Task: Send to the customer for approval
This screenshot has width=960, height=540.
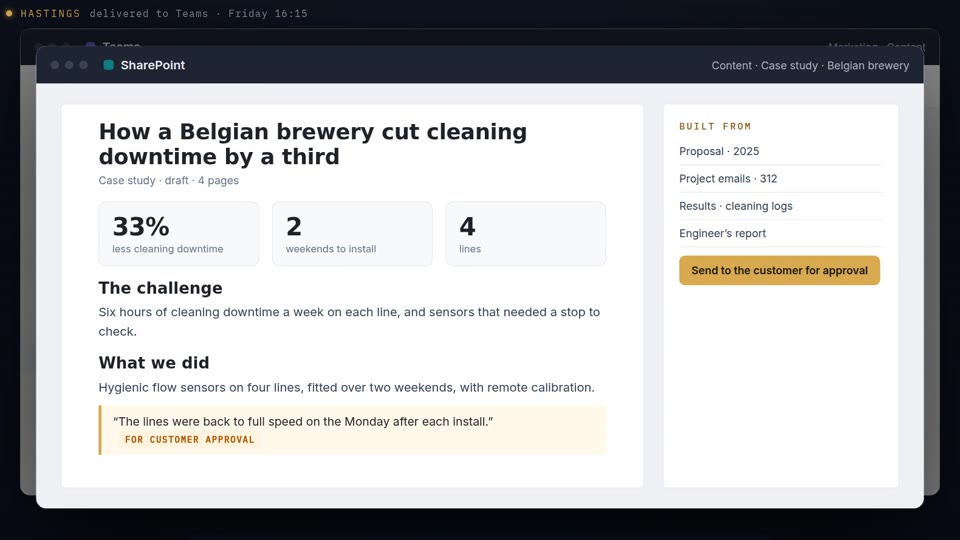Action: [779, 270]
